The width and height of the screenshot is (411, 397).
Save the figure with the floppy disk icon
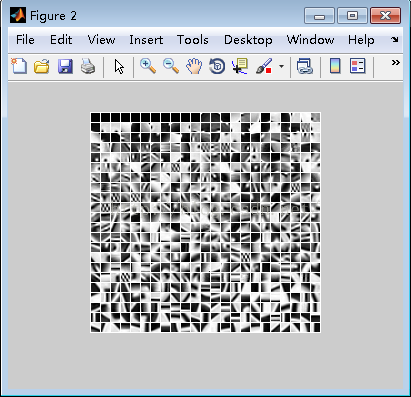(x=65, y=66)
